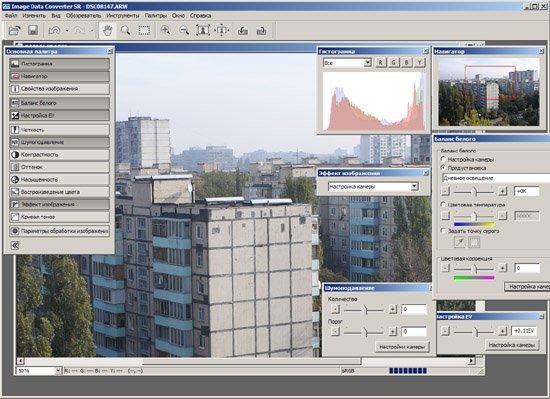The height and width of the screenshot is (399, 550).
Task: Toggle Свойства изображения palette button
Action: click(60, 89)
